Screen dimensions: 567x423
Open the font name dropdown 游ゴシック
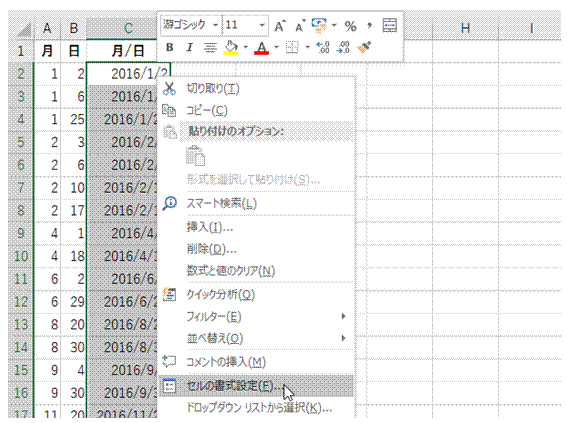[x=191, y=25]
